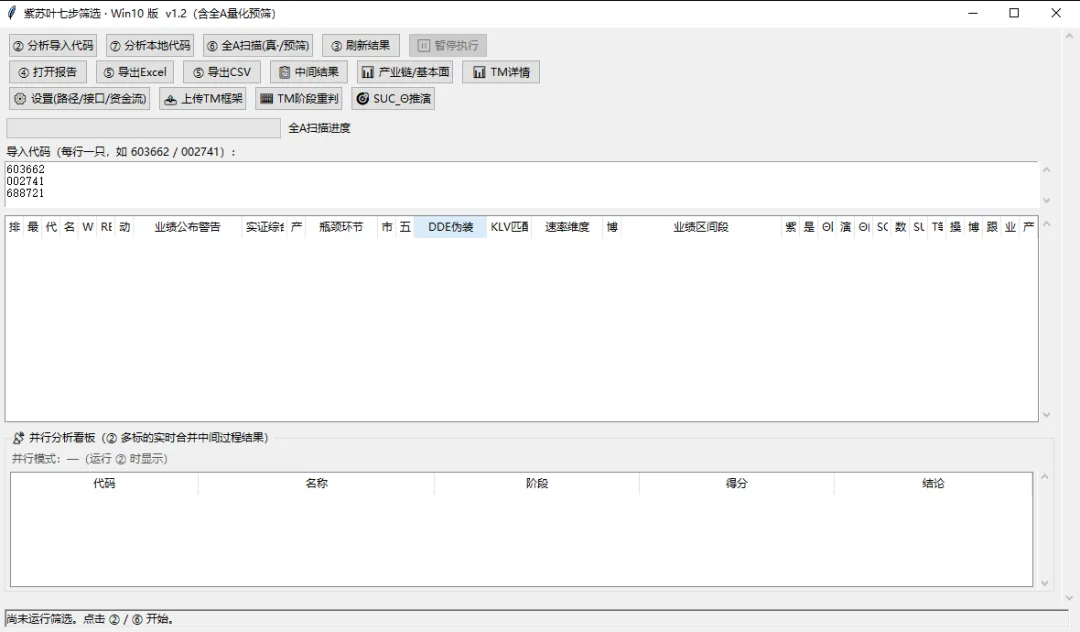Open 设置(路径/接口/资金流) gear button
The image size is (1080, 632).
[80, 99]
